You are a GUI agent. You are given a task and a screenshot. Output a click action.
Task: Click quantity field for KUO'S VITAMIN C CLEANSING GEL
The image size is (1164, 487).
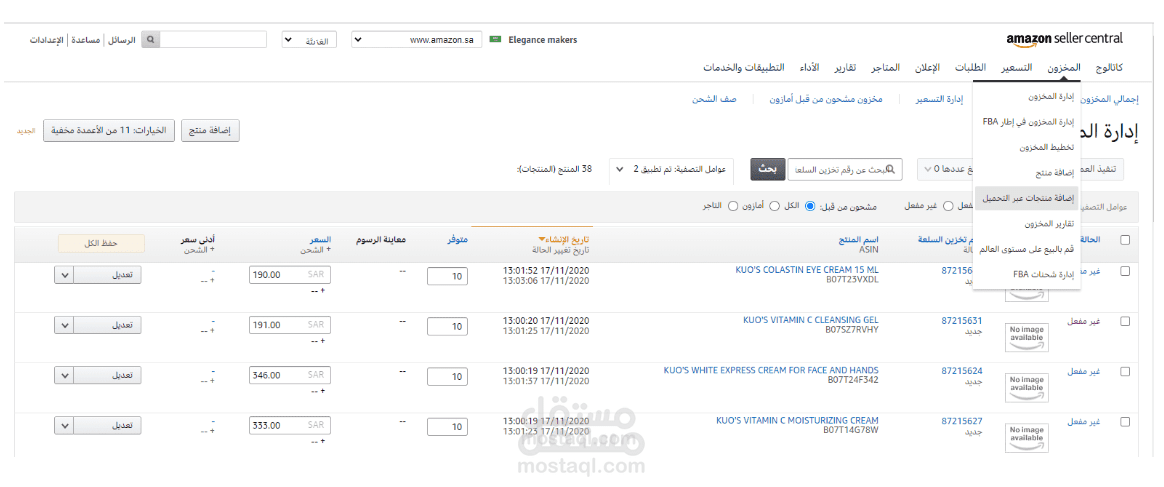[448, 327]
